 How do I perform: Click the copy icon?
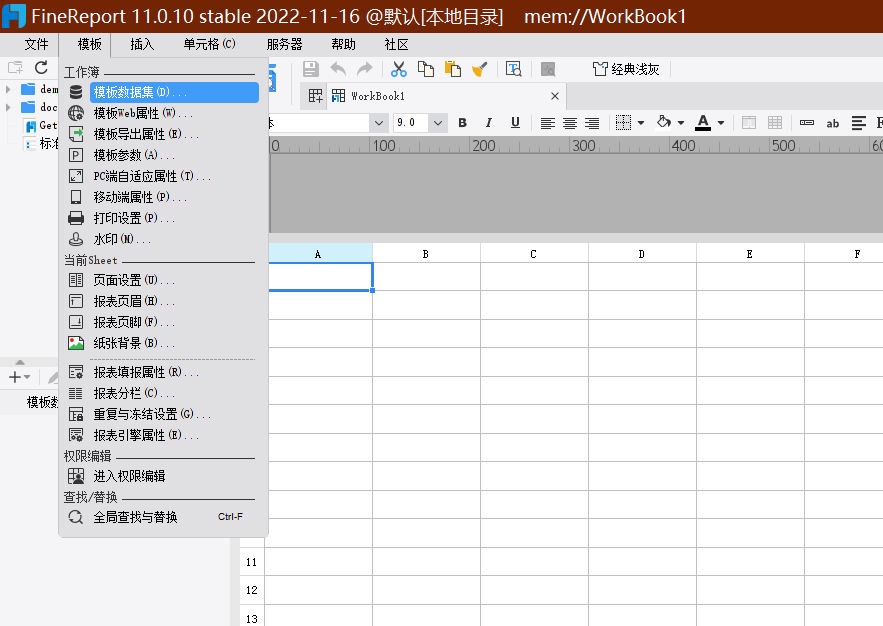[x=426, y=69]
